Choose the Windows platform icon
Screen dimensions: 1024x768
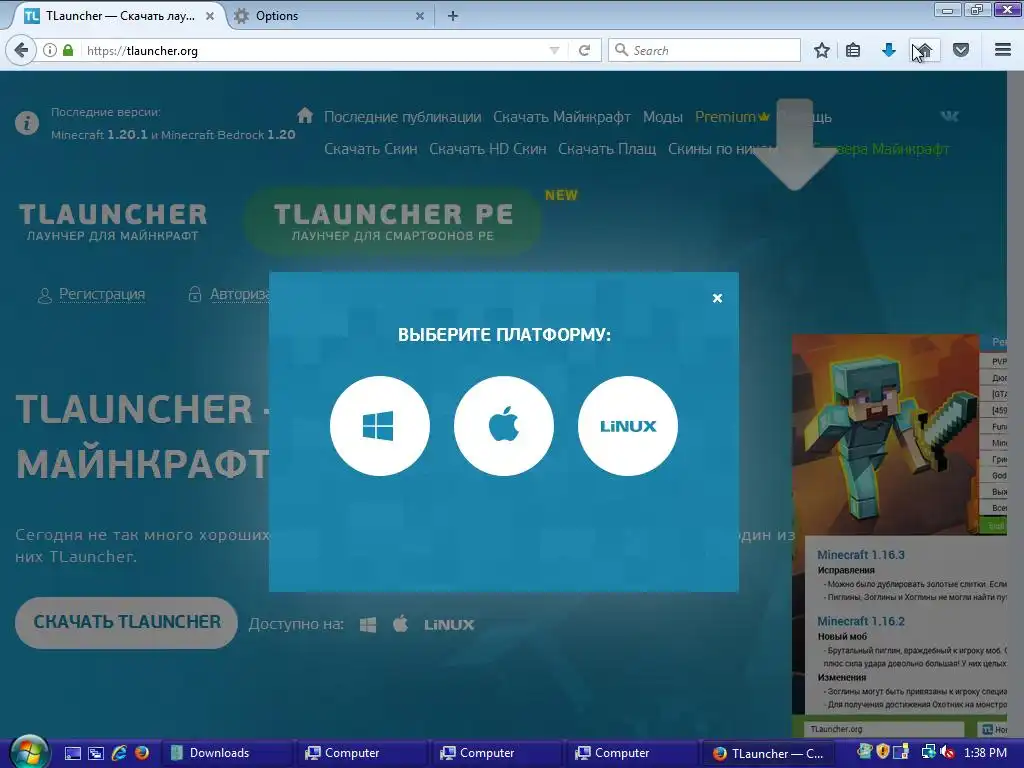[x=379, y=426]
